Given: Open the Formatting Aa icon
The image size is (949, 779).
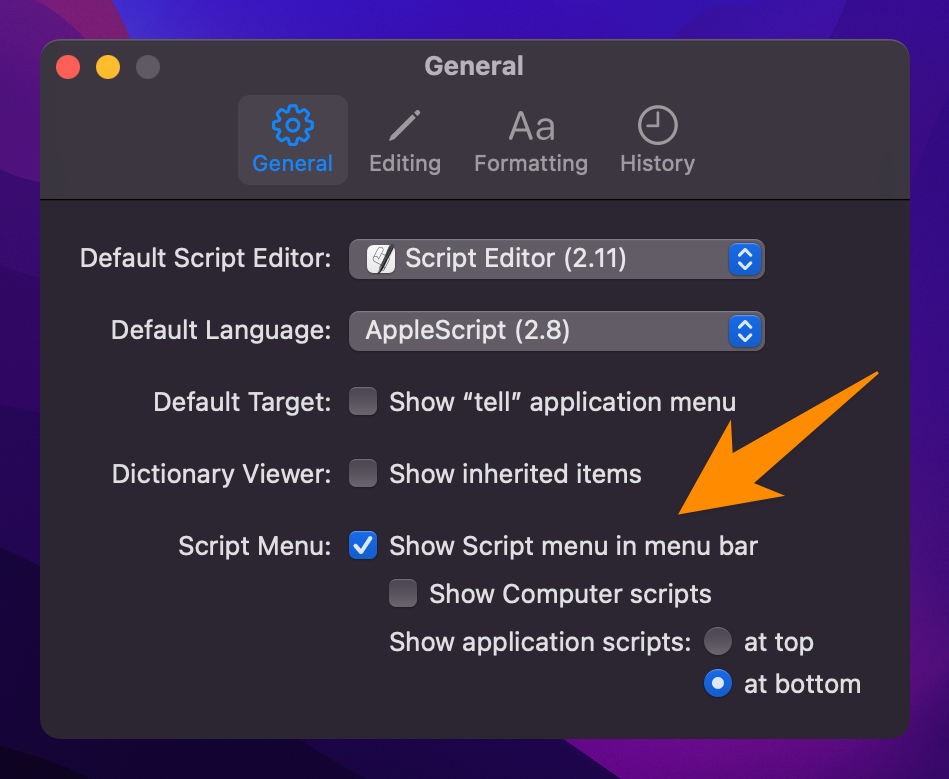Looking at the screenshot, I should (531, 127).
